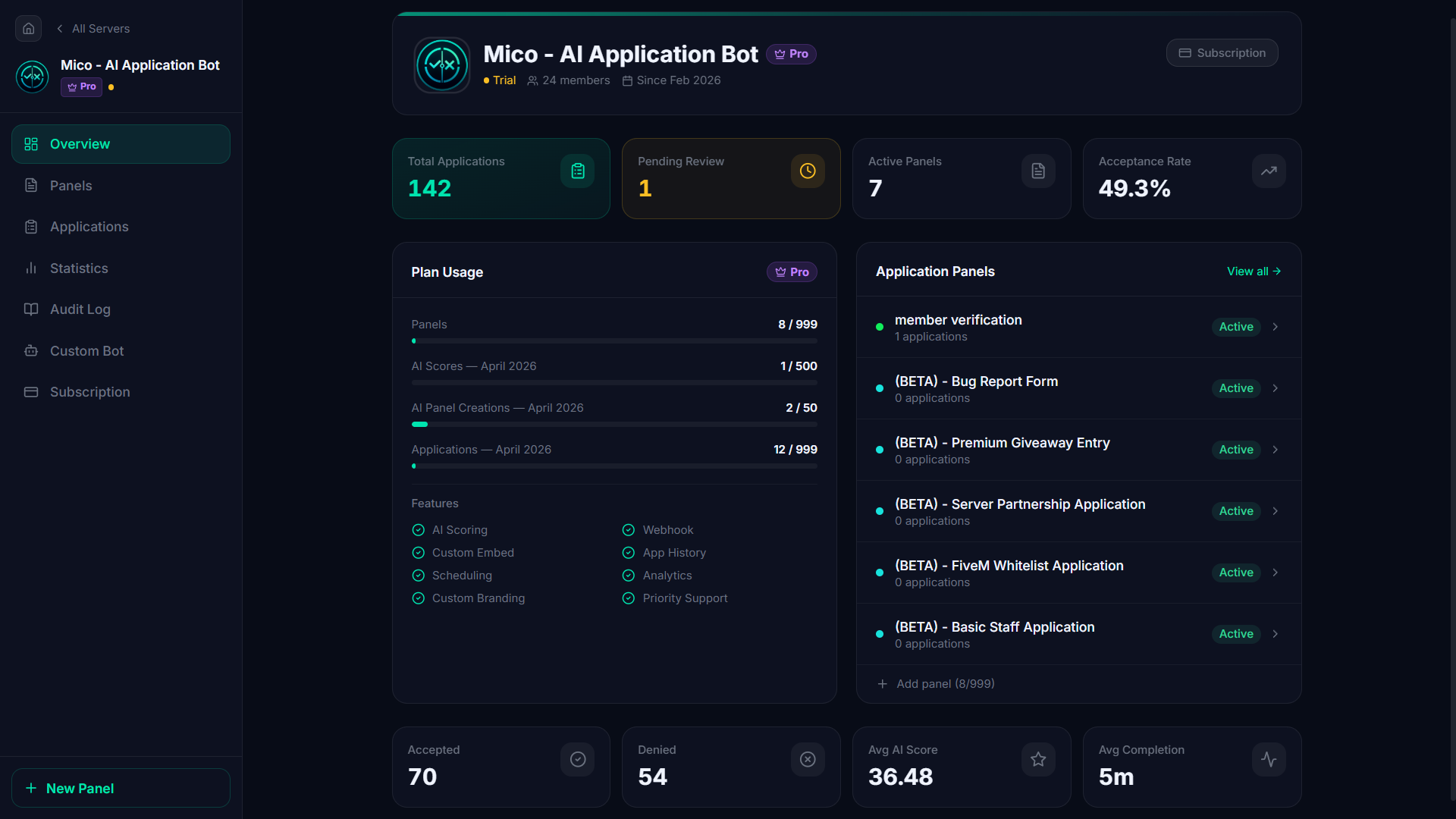Open Subscription in the sidebar
The height and width of the screenshot is (819, 1456).
click(x=121, y=392)
